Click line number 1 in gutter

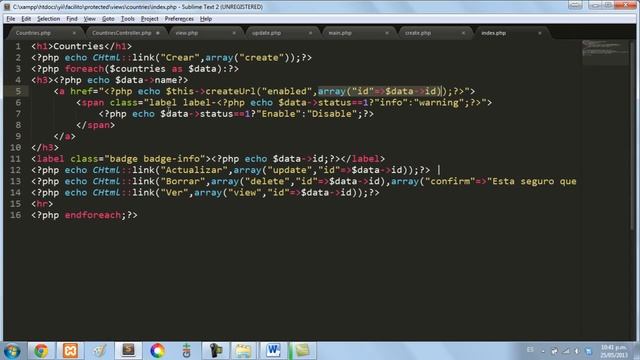[18, 47]
